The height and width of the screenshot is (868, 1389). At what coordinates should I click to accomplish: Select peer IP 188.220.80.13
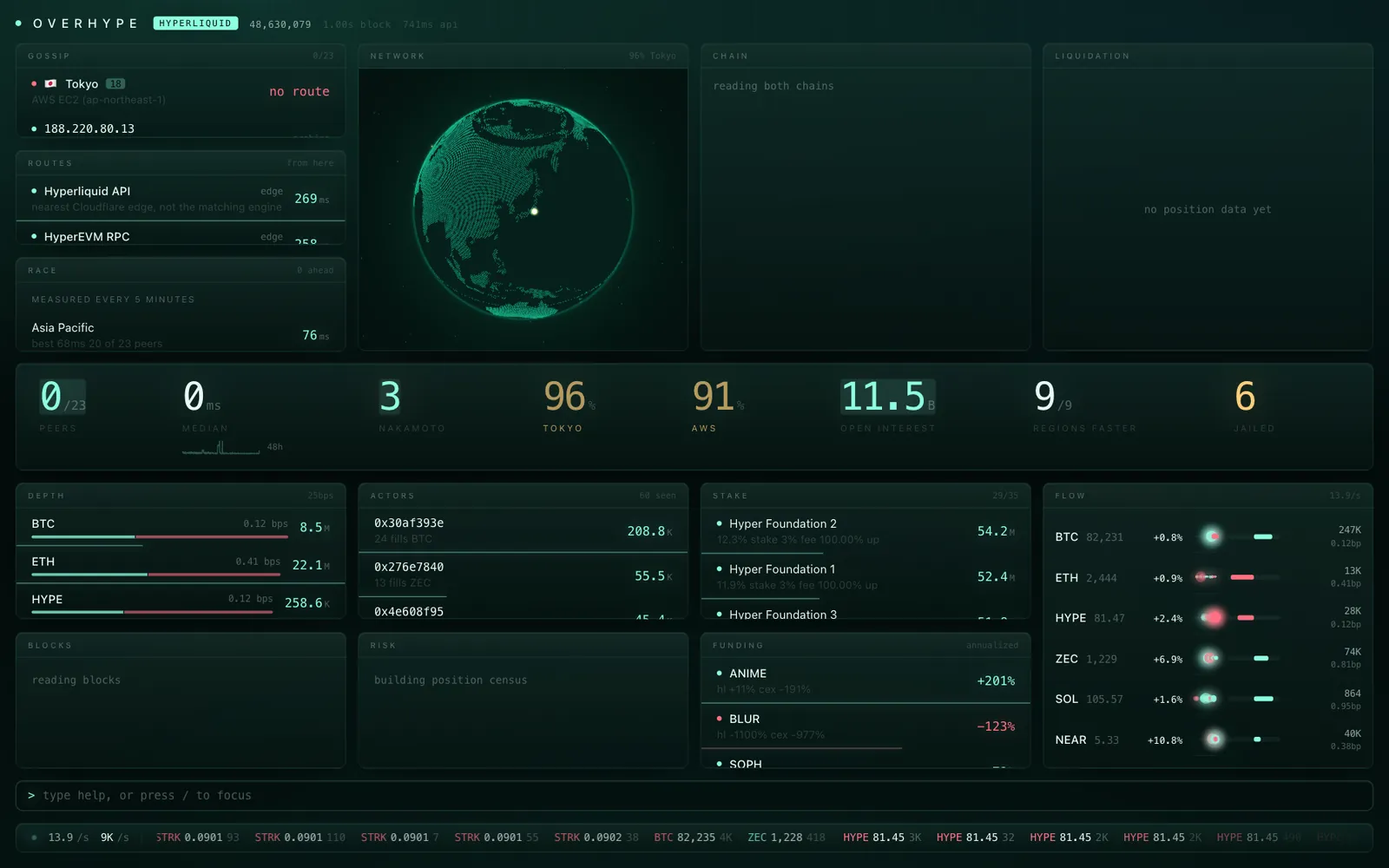[89, 128]
